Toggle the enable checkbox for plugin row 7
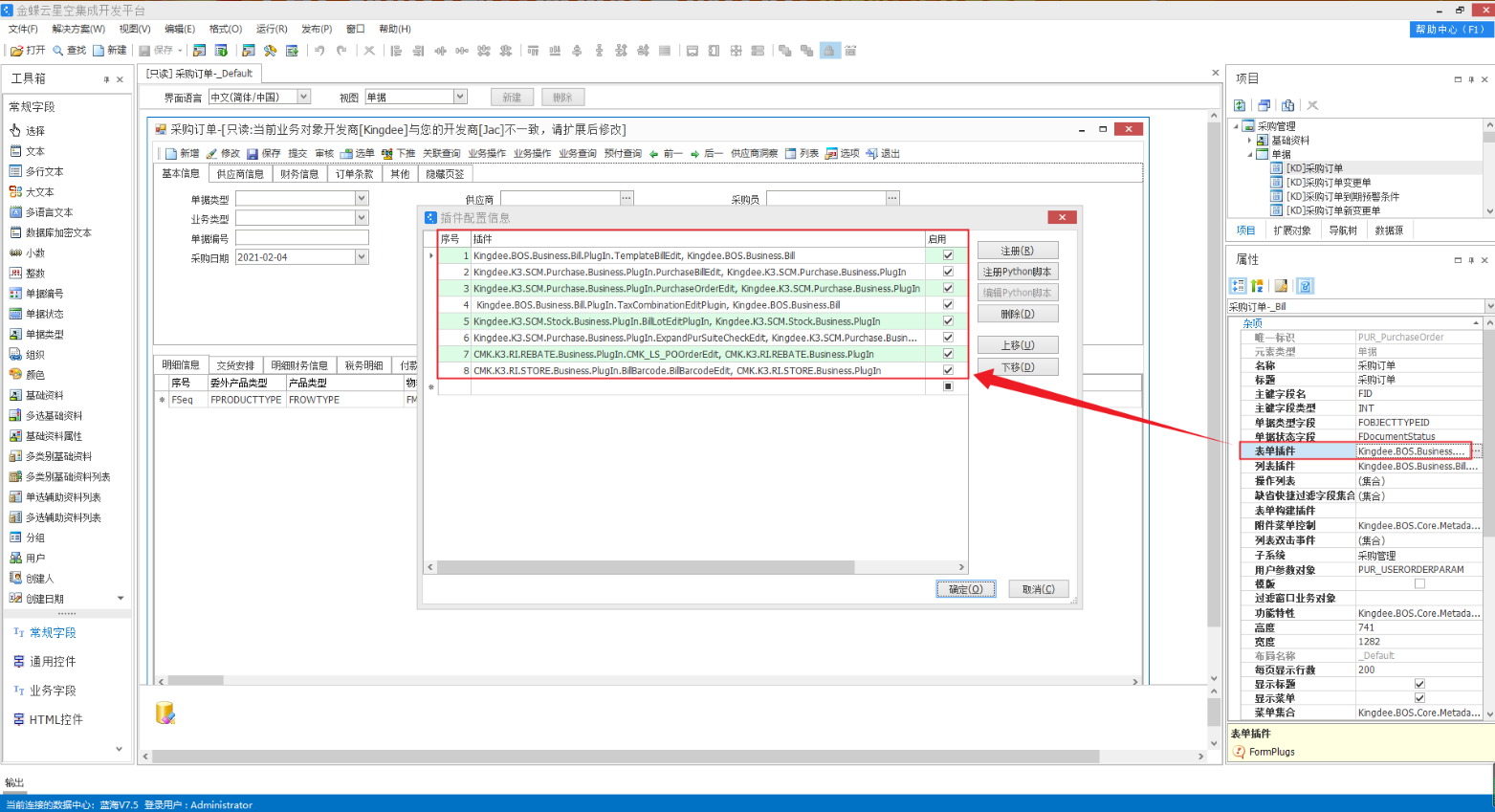Viewport: 1495px width, 812px height. coord(948,354)
